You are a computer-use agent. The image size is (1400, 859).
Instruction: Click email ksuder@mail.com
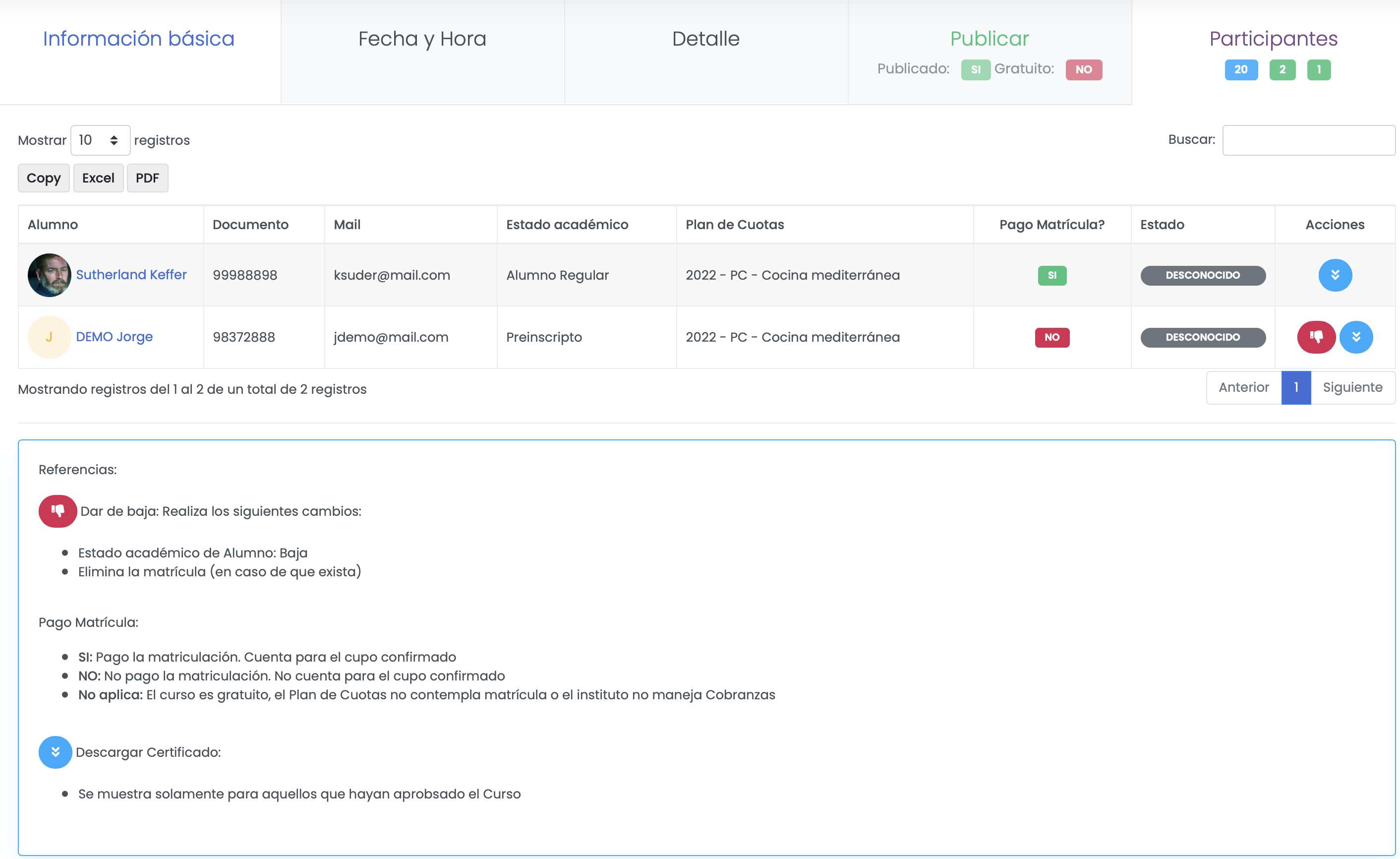pos(392,275)
